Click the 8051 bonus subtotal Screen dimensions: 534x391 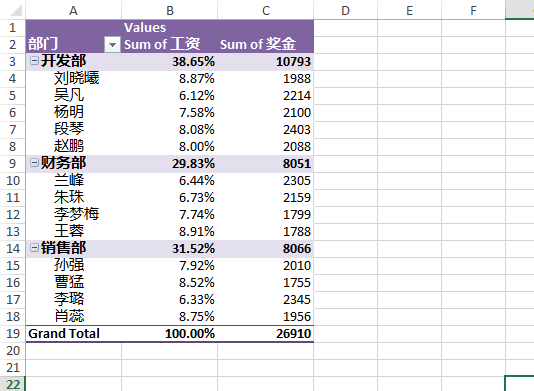click(x=266, y=163)
